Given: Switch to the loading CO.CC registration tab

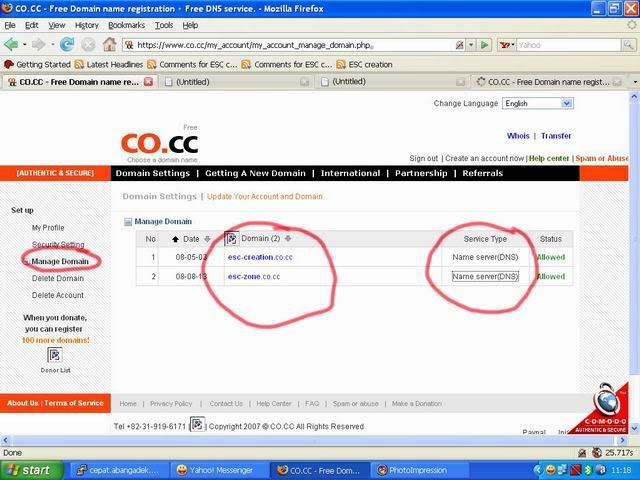Looking at the screenshot, I should pos(548,82).
